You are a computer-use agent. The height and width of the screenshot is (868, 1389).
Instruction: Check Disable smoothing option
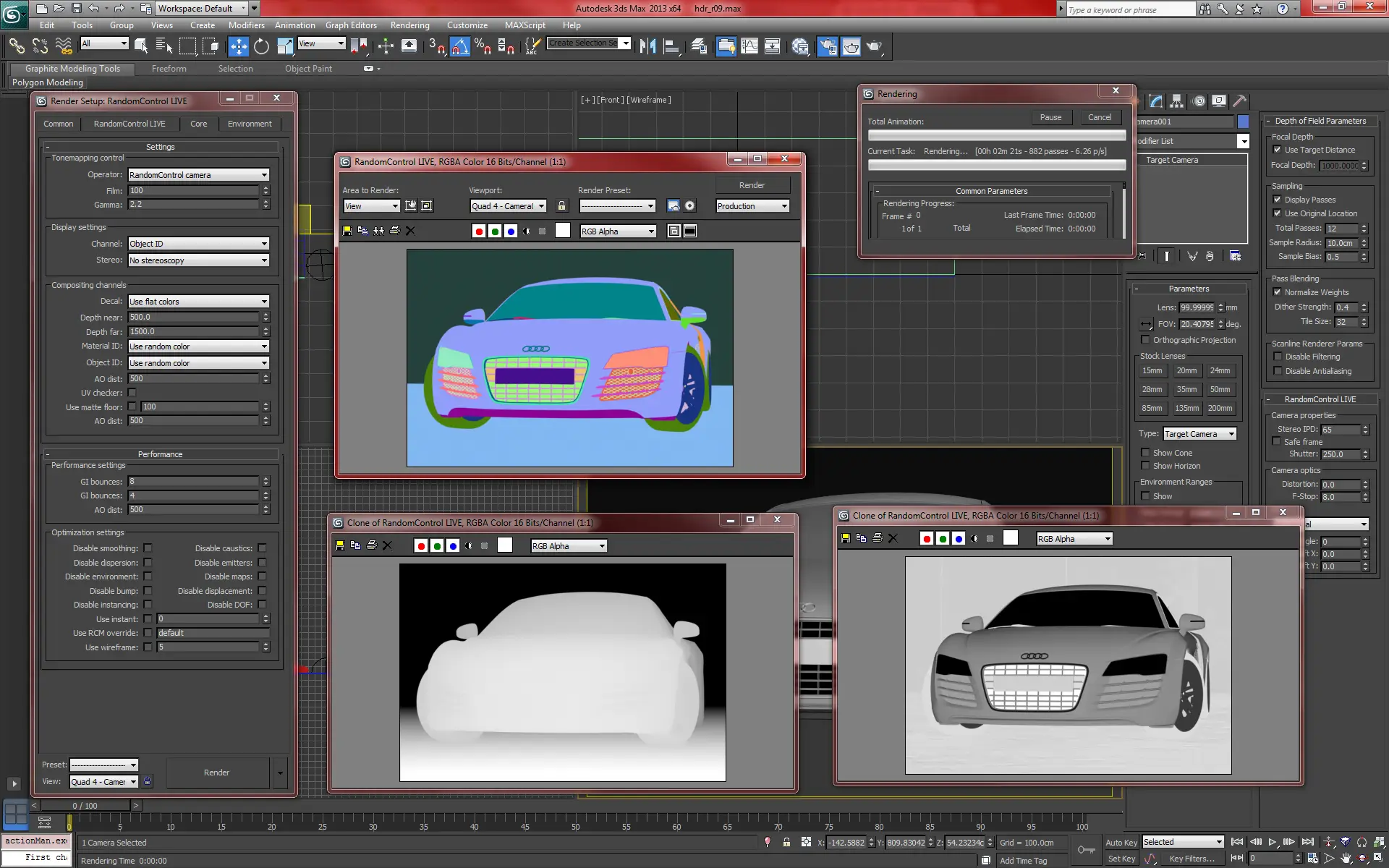tap(148, 548)
